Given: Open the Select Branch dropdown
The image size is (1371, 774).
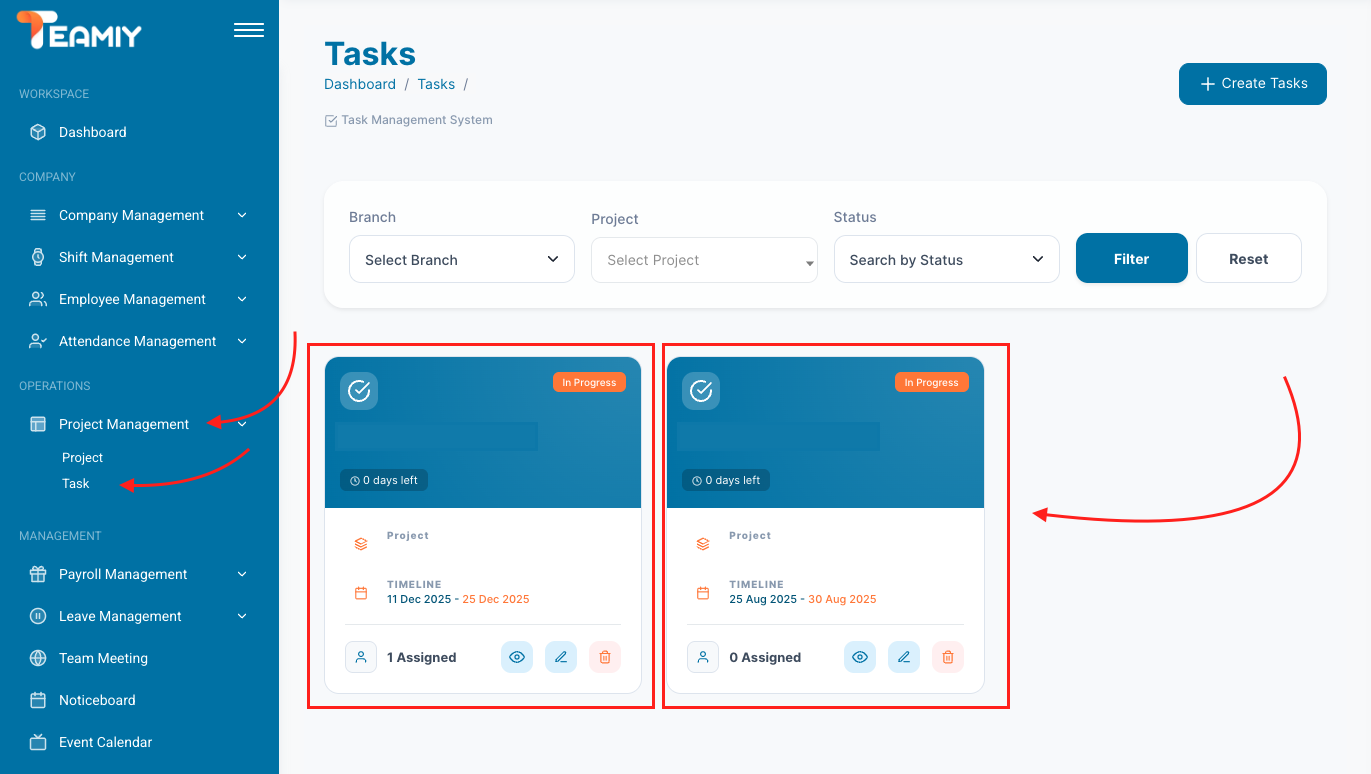Looking at the screenshot, I should [461, 260].
